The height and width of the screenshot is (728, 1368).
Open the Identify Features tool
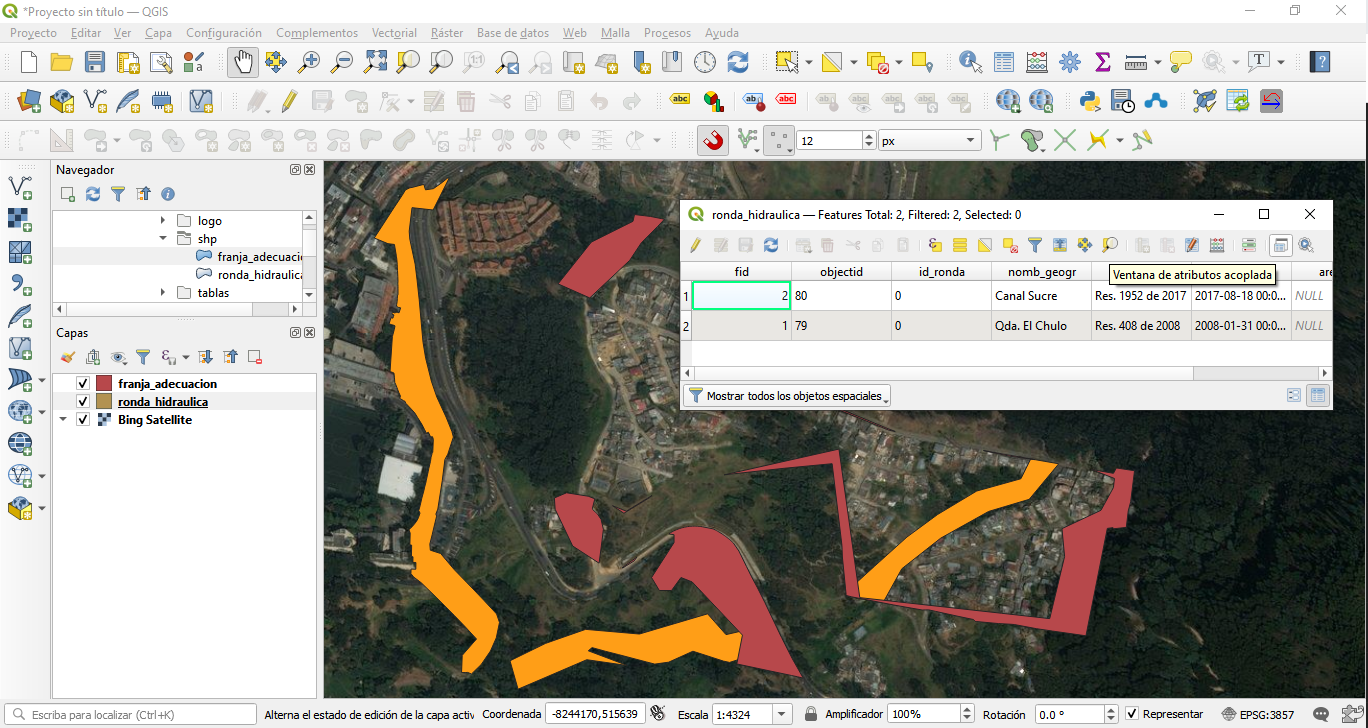[970, 62]
